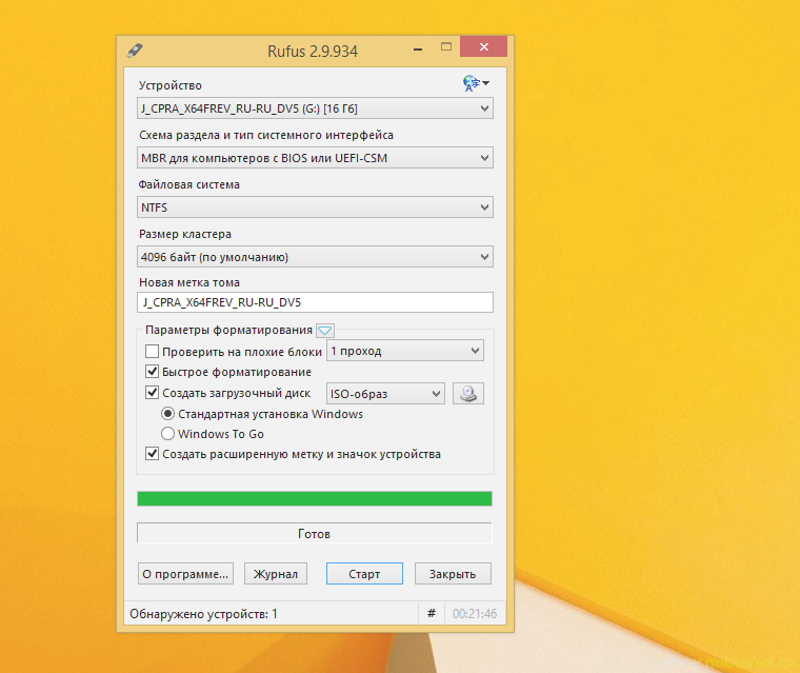Click the ISO image select disc icon
The width and height of the screenshot is (800, 673).
click(x=468, y=393)
